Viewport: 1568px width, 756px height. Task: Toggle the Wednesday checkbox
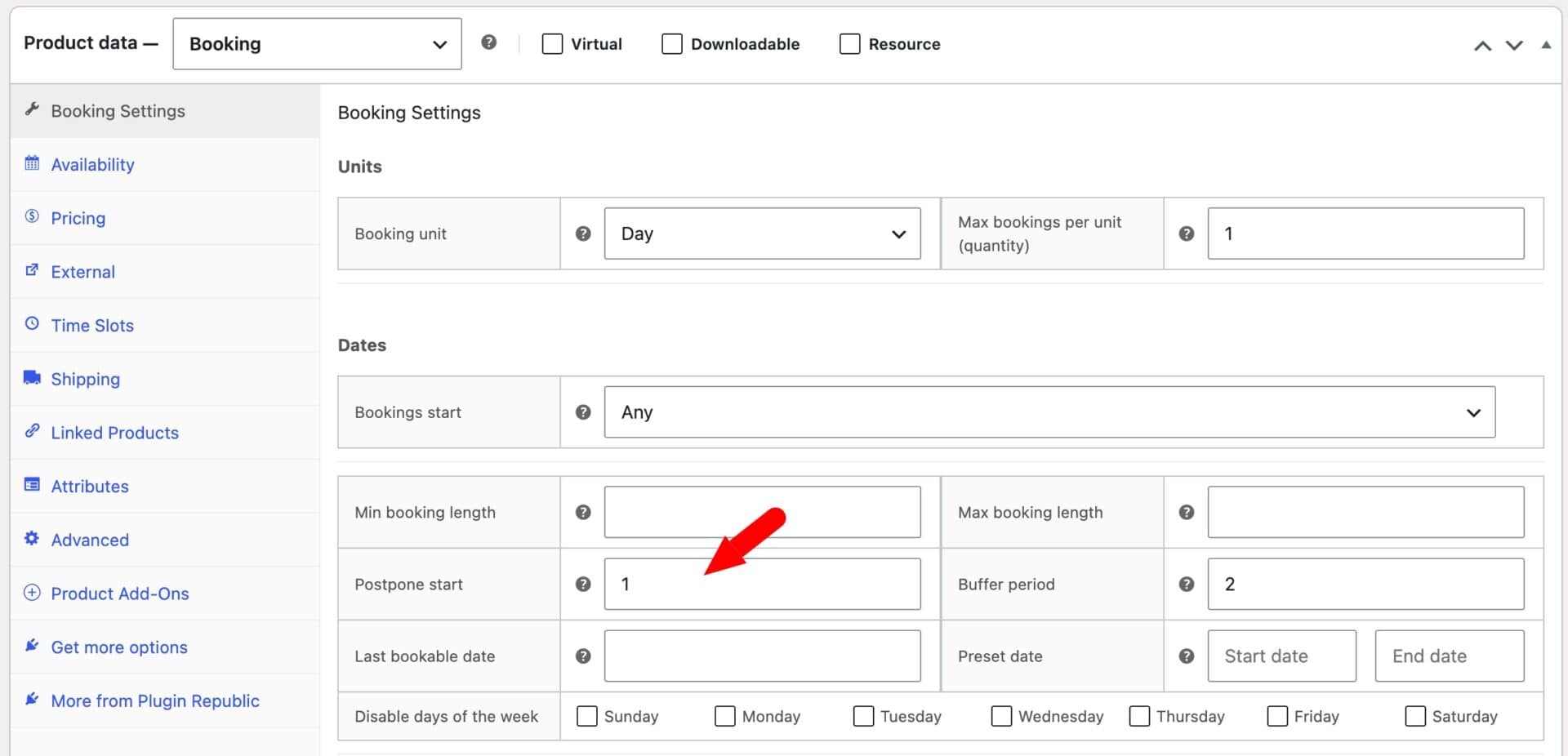click(1001, 716)
